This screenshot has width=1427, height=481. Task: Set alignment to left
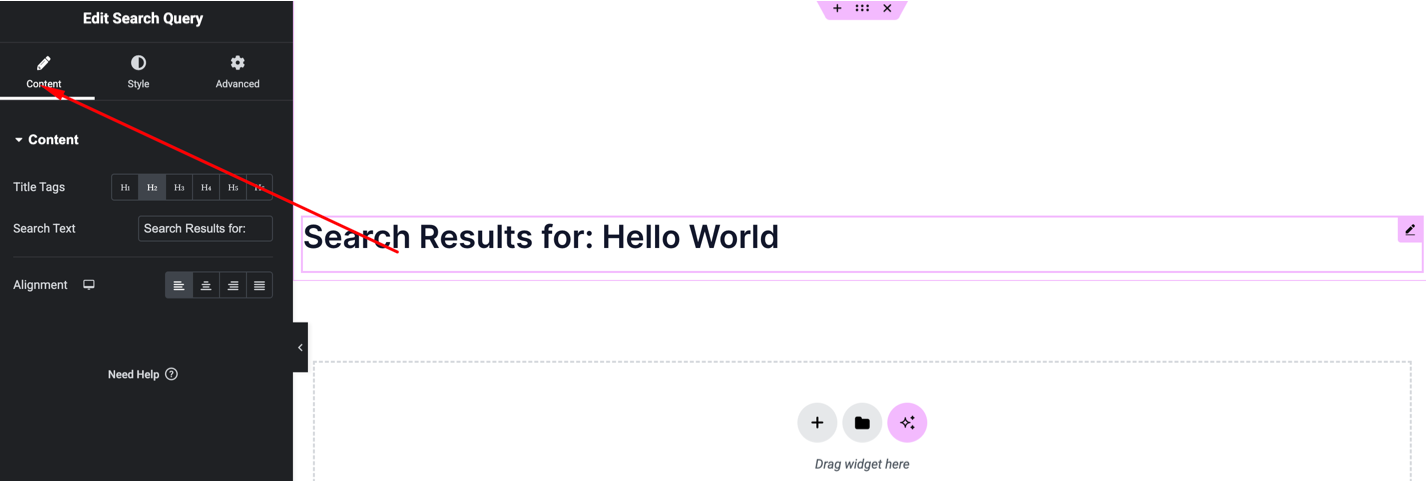(179, 286)
